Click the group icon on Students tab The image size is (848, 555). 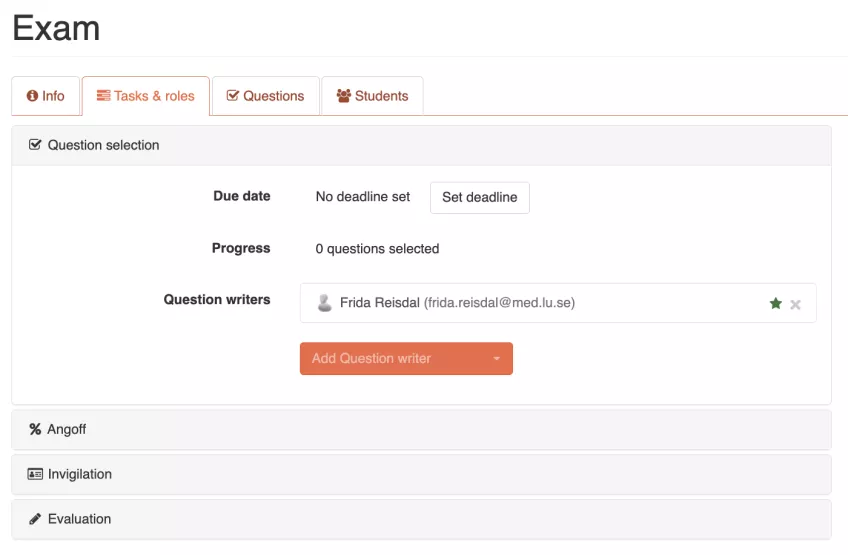click(343, 96)
